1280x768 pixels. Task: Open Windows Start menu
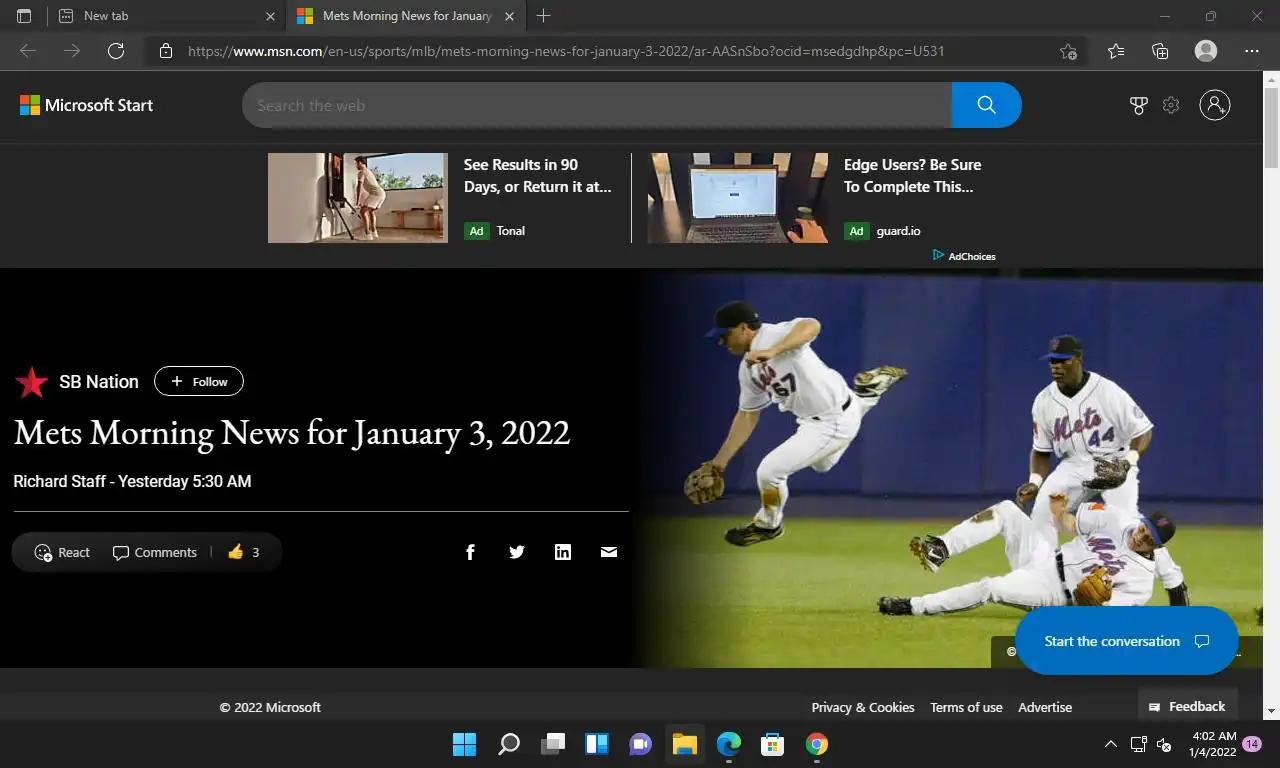[464, 744]
